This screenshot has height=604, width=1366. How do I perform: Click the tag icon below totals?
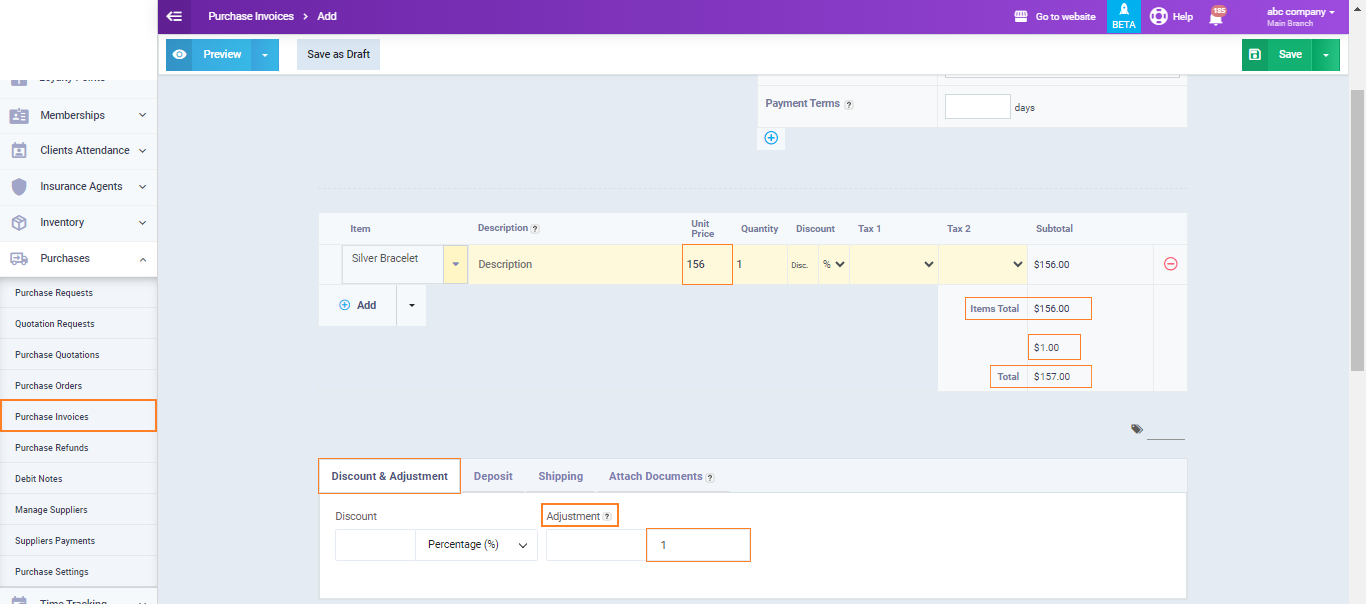[x=1137, y=429]
